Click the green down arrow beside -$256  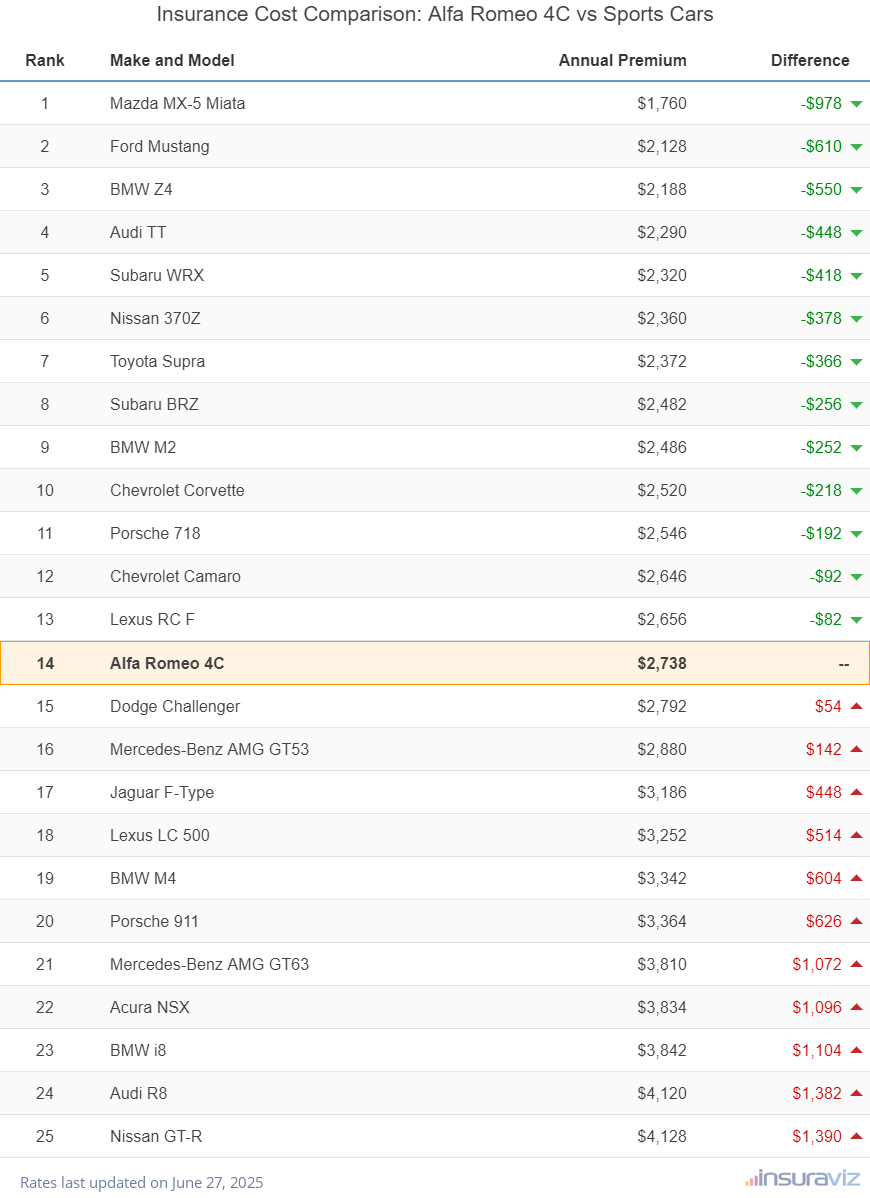tap(856, 405)
